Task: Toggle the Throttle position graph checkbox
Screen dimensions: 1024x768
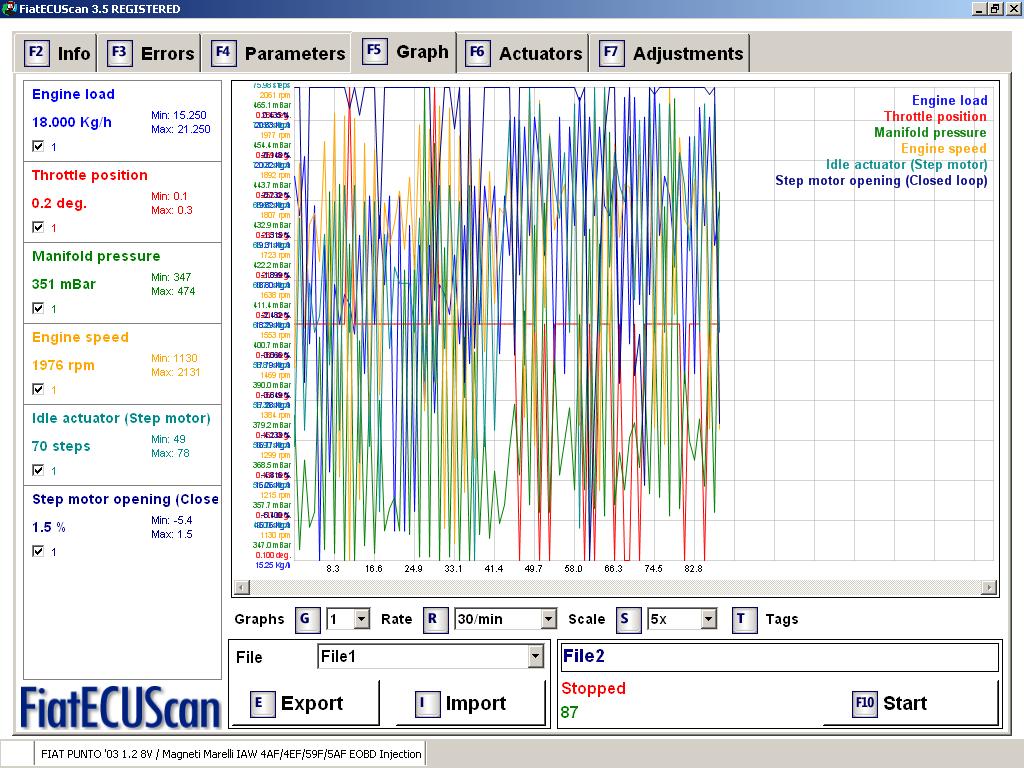Action: [x=38, y=227]
